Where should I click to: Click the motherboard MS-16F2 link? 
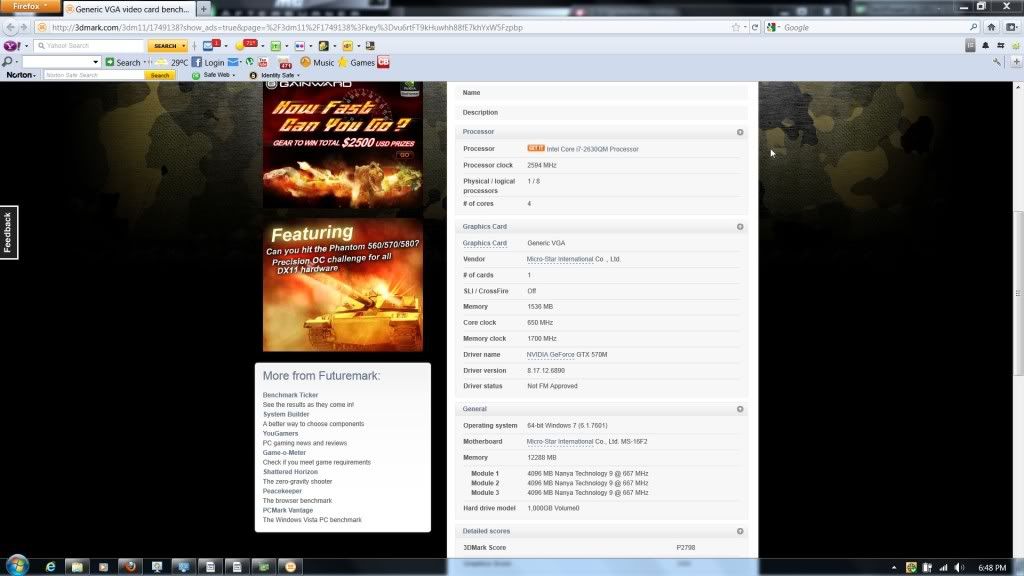point(586,441)
